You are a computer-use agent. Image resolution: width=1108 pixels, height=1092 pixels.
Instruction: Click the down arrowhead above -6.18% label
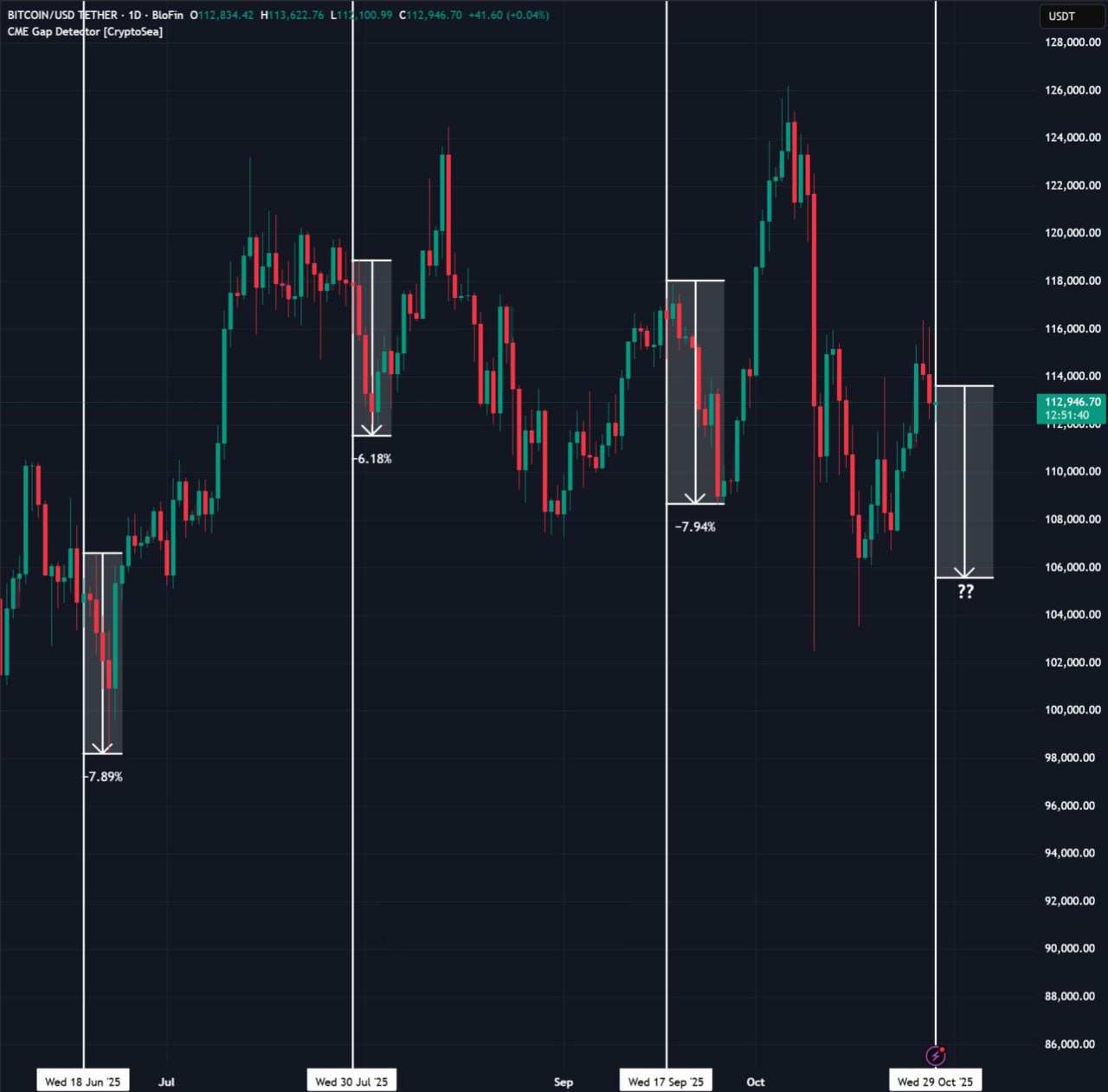372,430
